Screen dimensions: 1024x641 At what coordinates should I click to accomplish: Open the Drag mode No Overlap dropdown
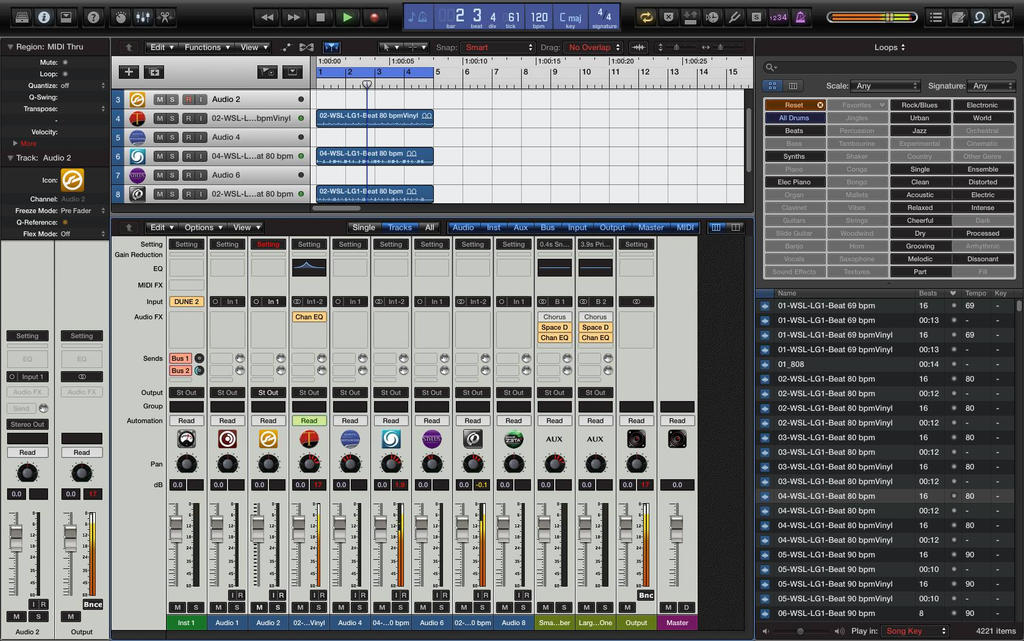593,47
